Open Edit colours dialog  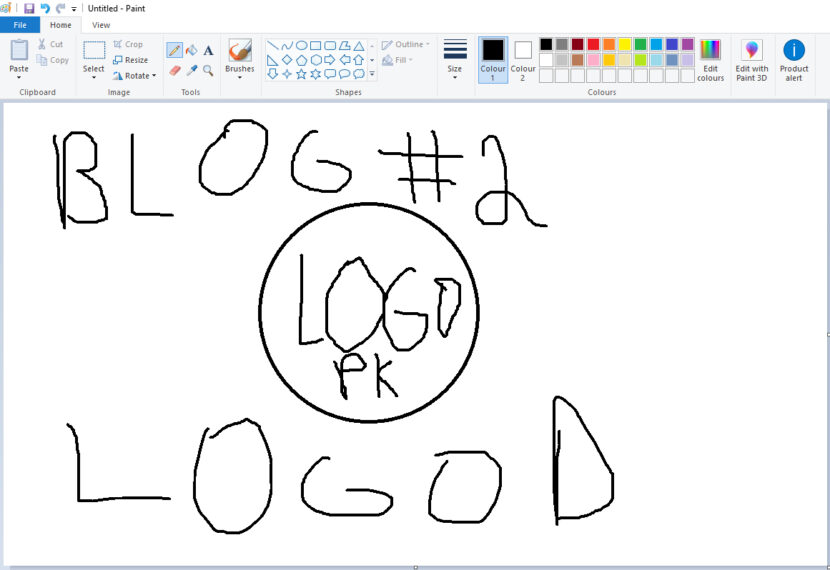pyautogui.click(x=710, y=60)
